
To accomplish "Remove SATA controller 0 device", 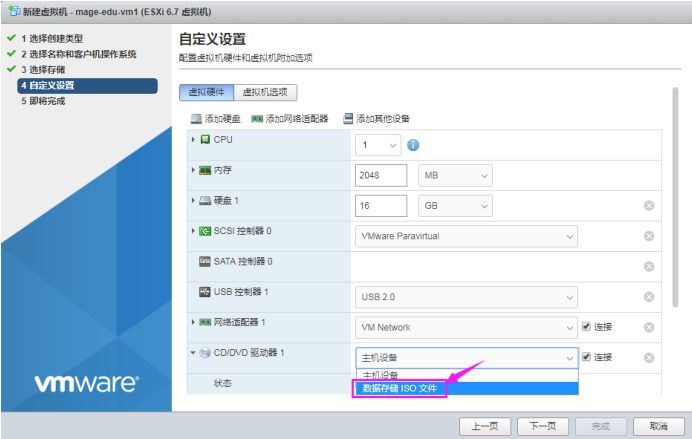I will (x=649, y=266).
